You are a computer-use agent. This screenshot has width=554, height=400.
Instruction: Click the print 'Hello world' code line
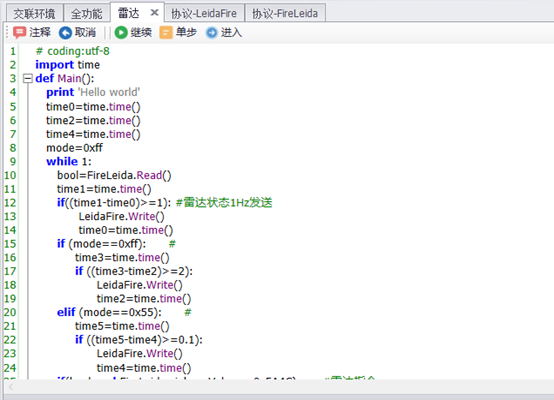point(93,92)
